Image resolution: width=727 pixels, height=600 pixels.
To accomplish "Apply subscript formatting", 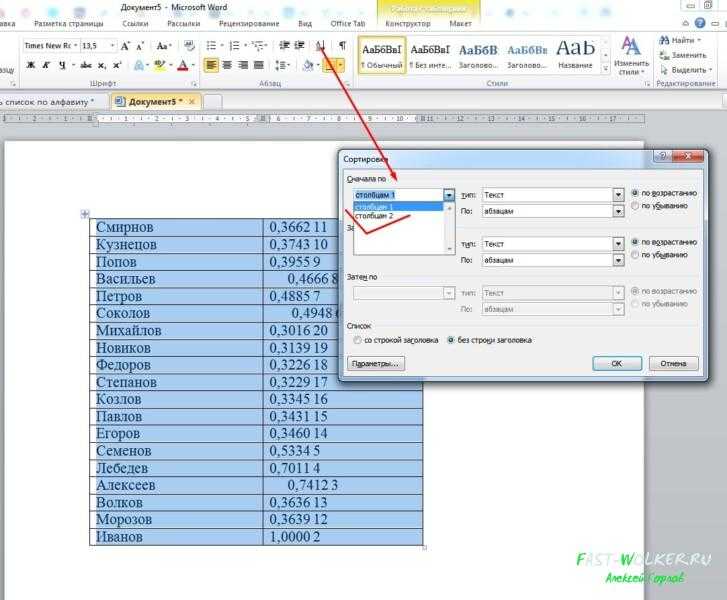I will tap(102, 65).
